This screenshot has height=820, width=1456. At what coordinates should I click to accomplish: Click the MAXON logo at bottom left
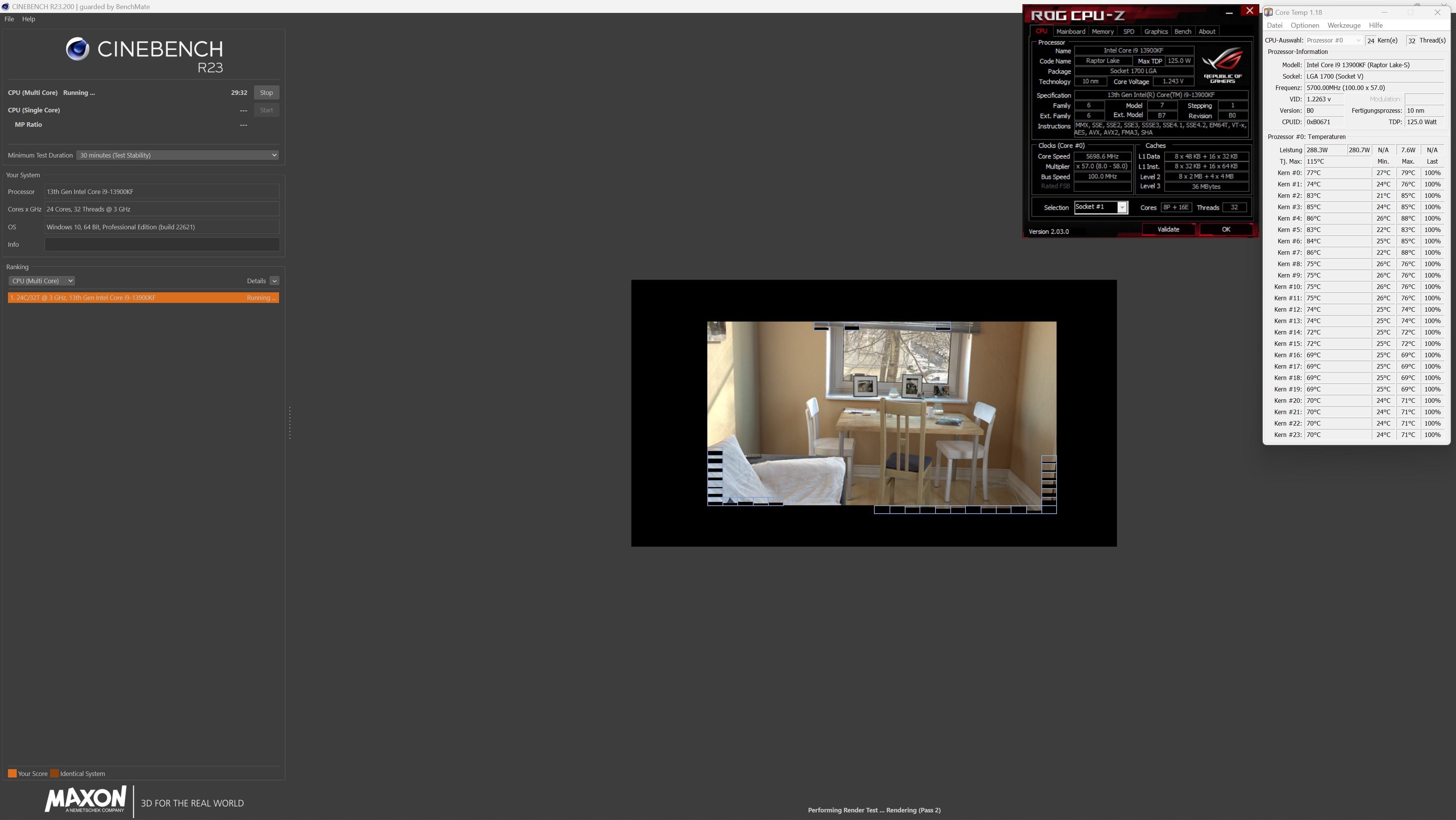85,799
